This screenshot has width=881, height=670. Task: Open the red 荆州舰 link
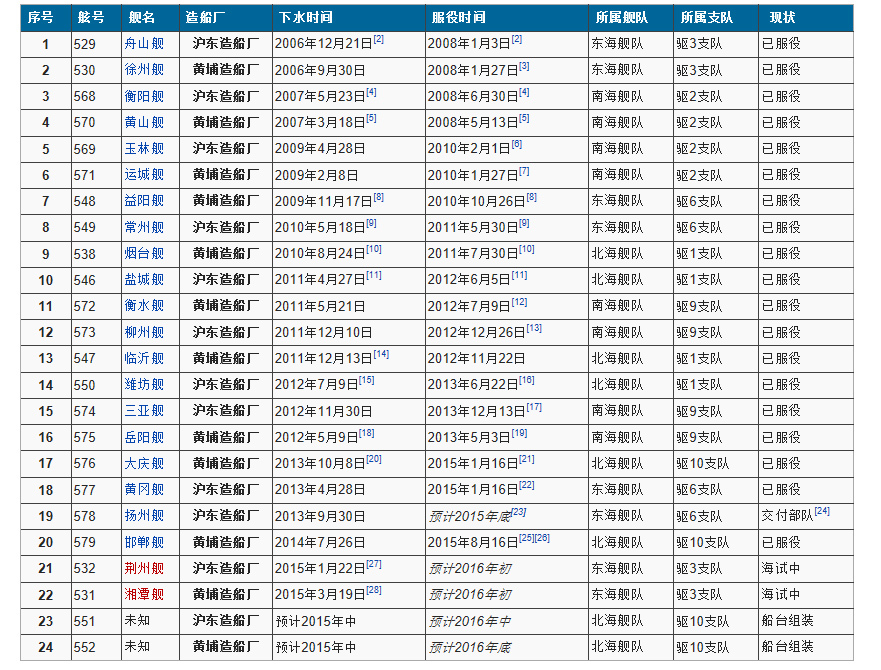pyautogui.click(x=144, y=568)
